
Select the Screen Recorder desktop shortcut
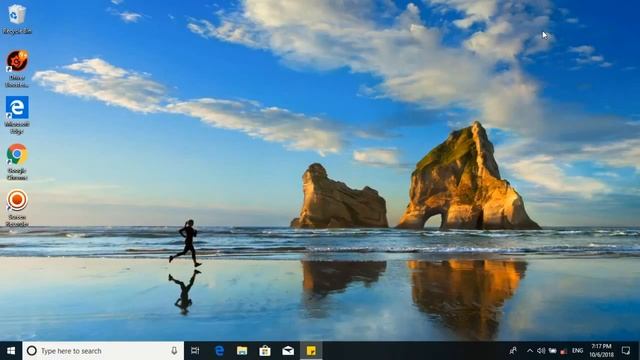[x=17, y=208]
